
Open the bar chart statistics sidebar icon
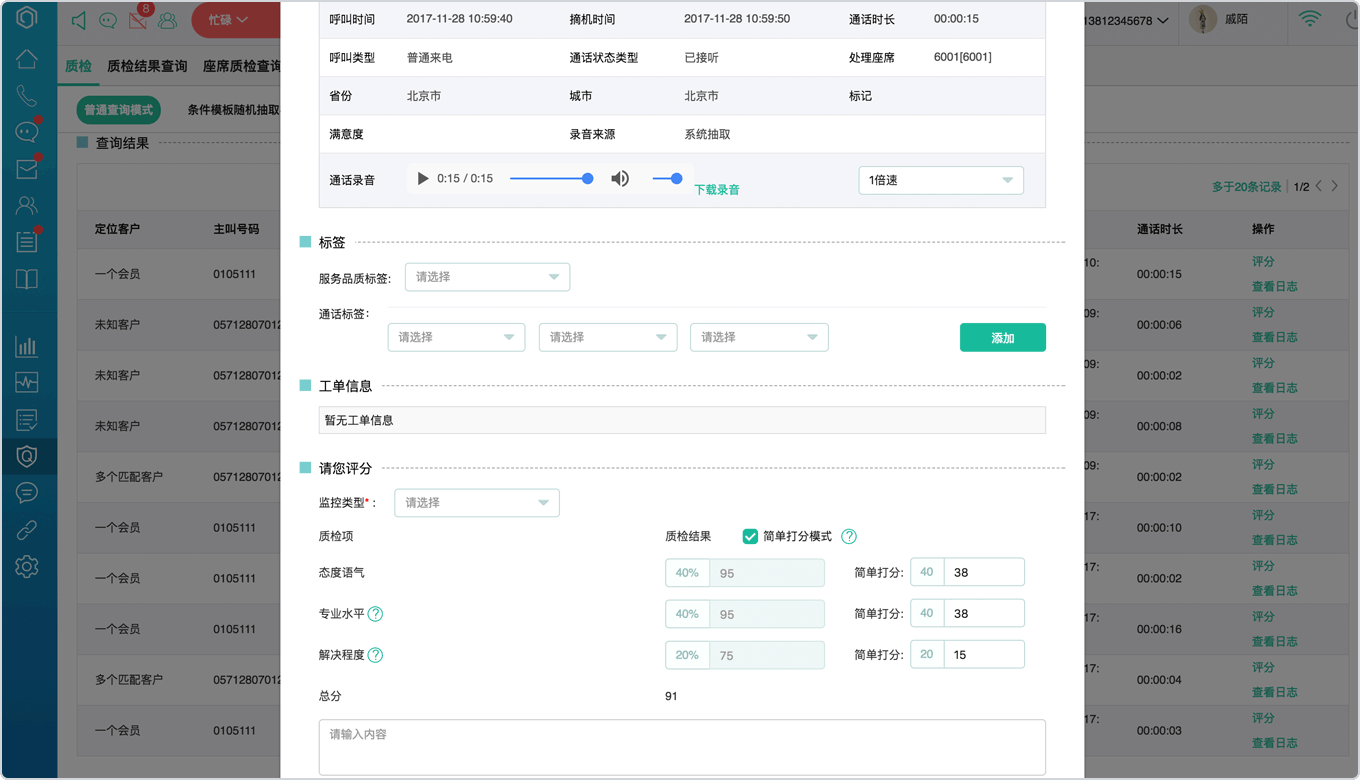pyautogui.click(x=27, y=347)
